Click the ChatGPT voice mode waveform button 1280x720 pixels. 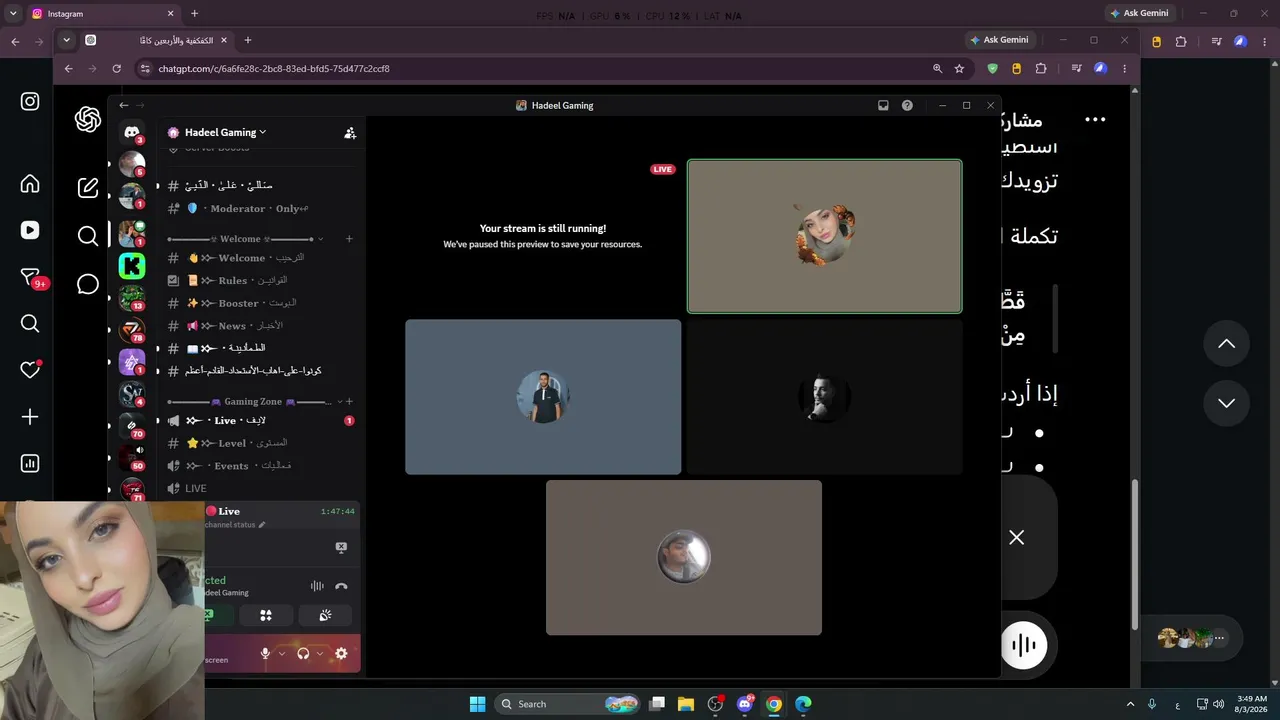coord(1024,645)
